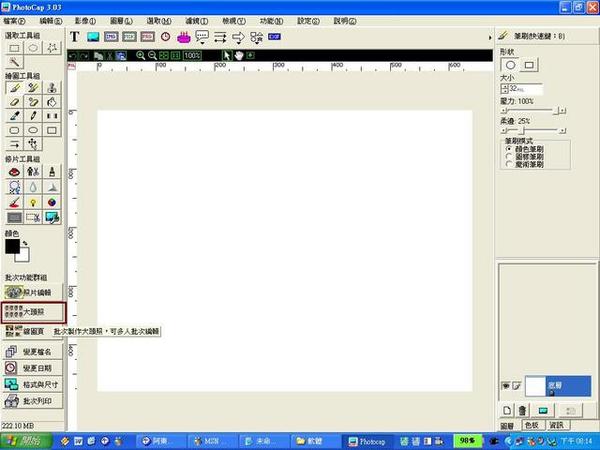Select the arrow line drawing tool
This screenshot has width=600, height=450.
tap(15, 144)
